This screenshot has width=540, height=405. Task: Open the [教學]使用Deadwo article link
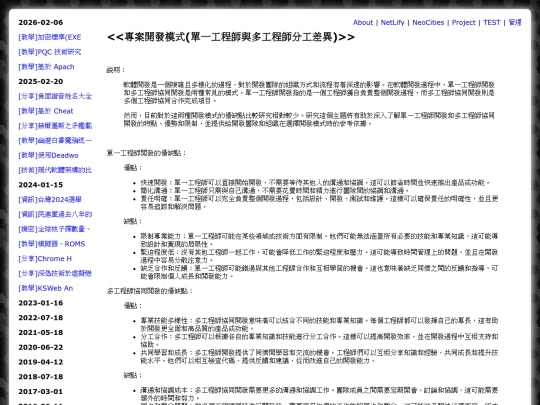(48, 155)
